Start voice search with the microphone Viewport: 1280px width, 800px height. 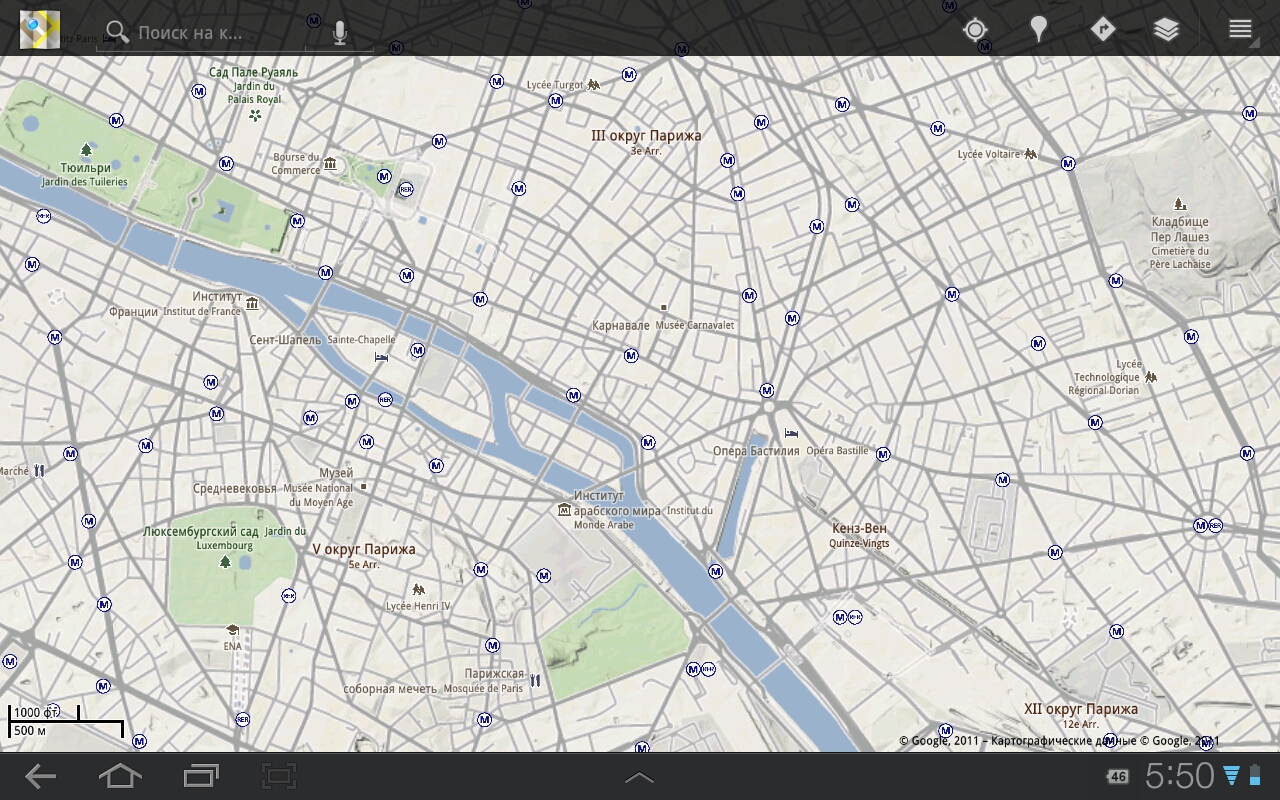pyautogui.click(x=340, y=33)
